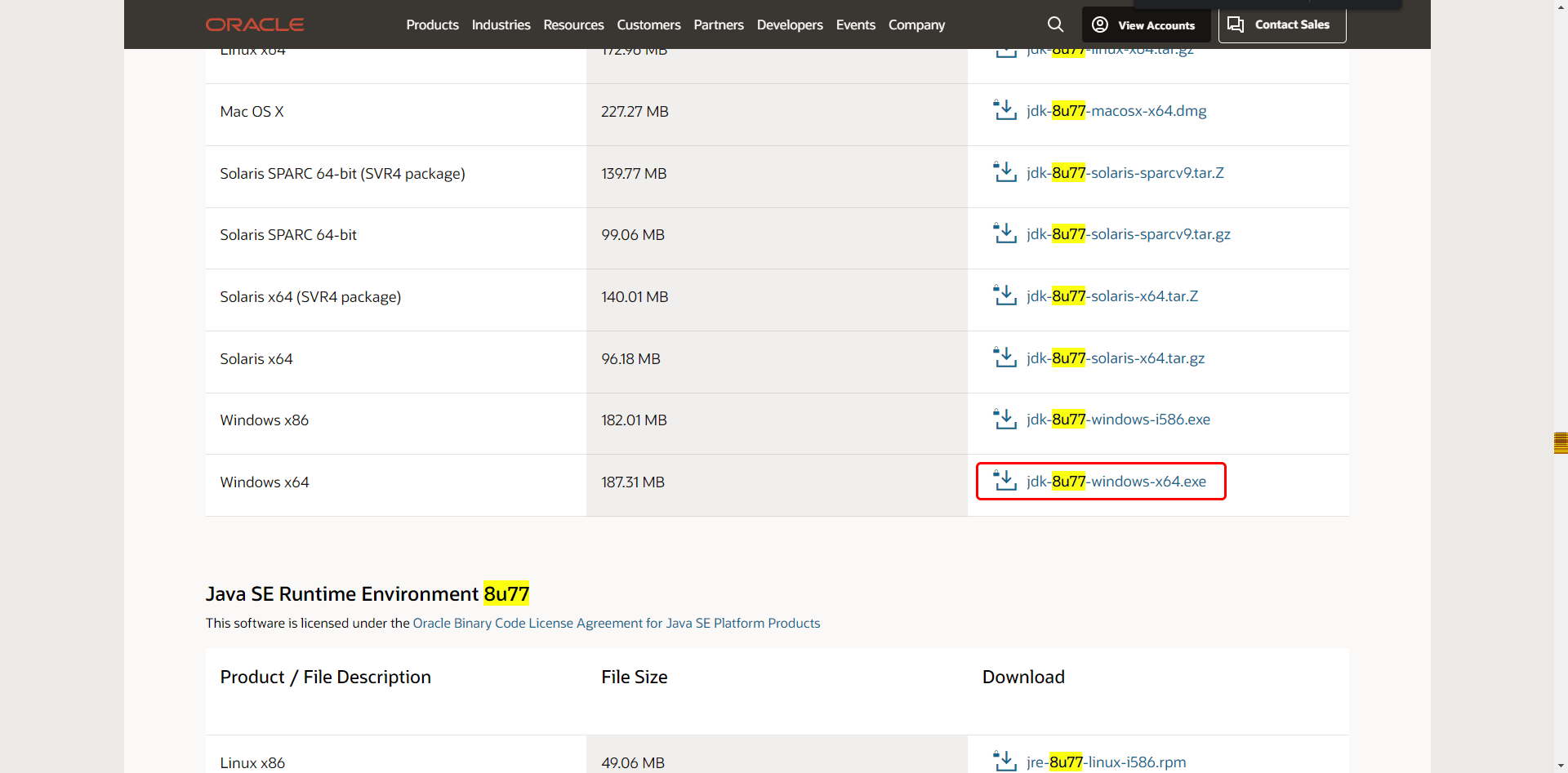Image resolution: width=1568 pixels, height=773 pixels.
Task: Download jdk-8u77-solaris-sparcv9.tar.Z link
Action: pos(1125,172)
